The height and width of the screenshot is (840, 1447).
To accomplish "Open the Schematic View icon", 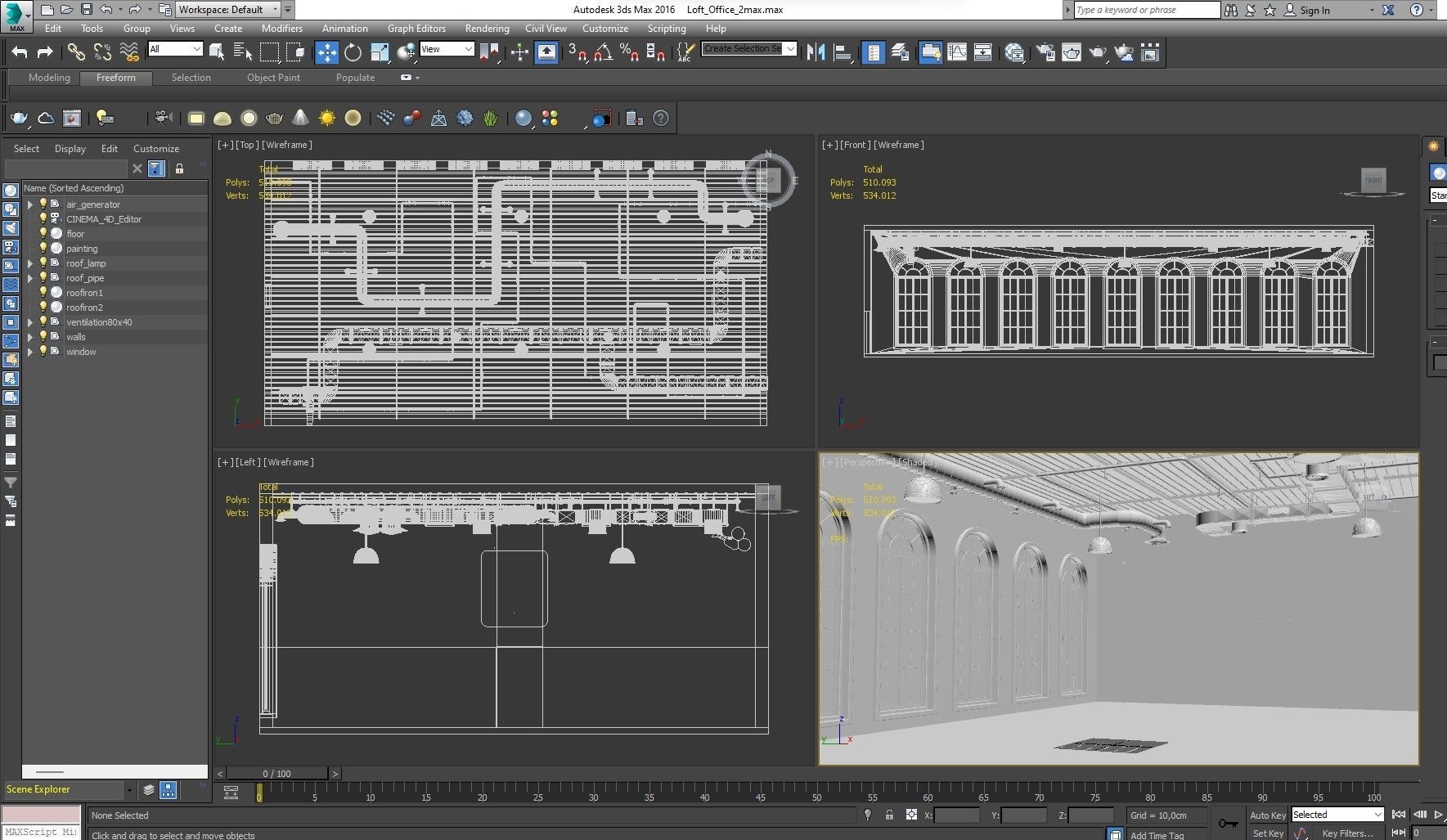I will pyautogui.click(x=983, y=52).
